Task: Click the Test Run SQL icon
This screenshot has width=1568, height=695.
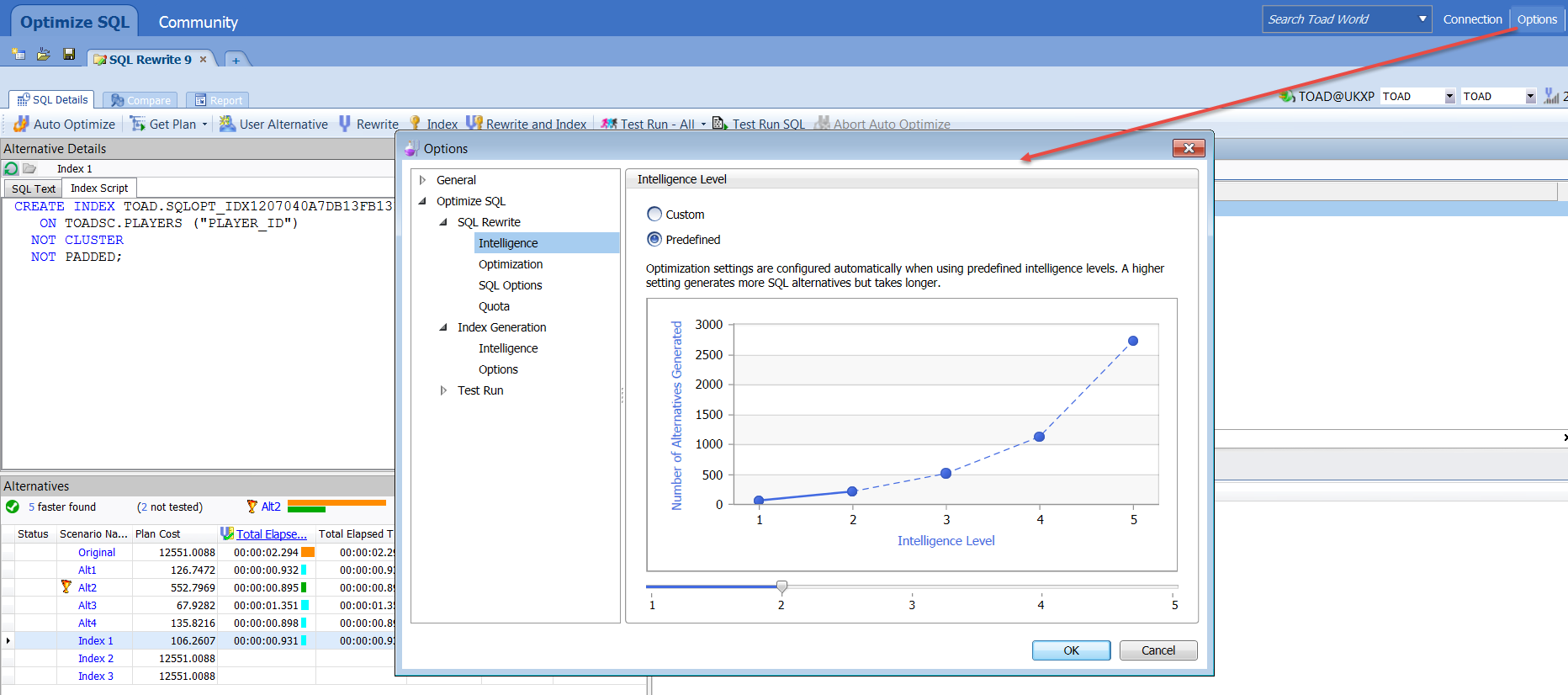Action: tap(719, 124)
